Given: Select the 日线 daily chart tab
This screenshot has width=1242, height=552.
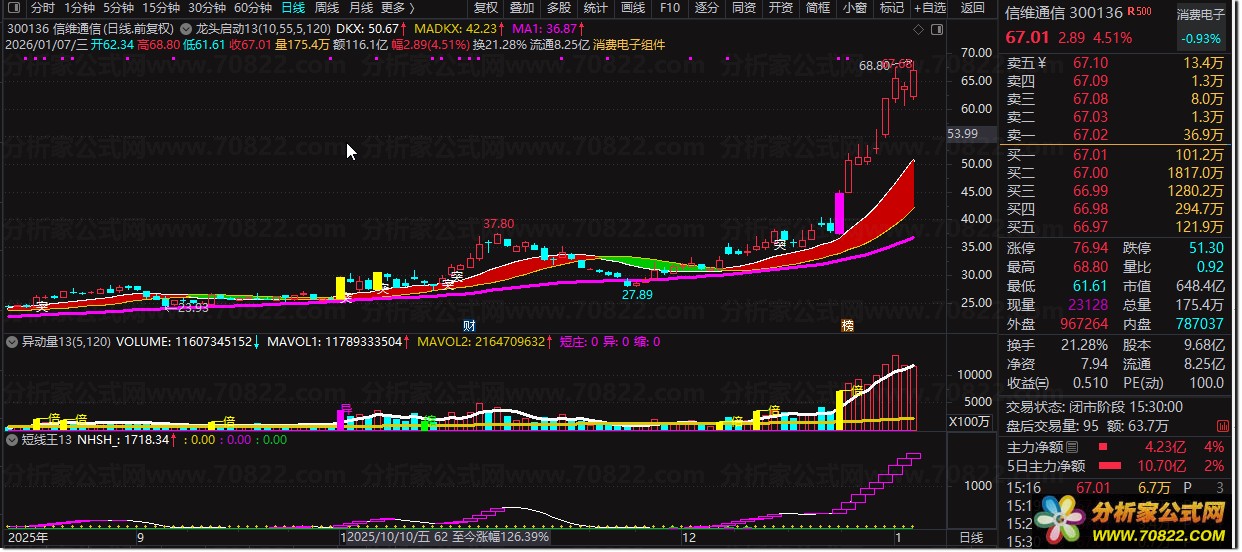Looking at the screenshot, I should point(293,8).
